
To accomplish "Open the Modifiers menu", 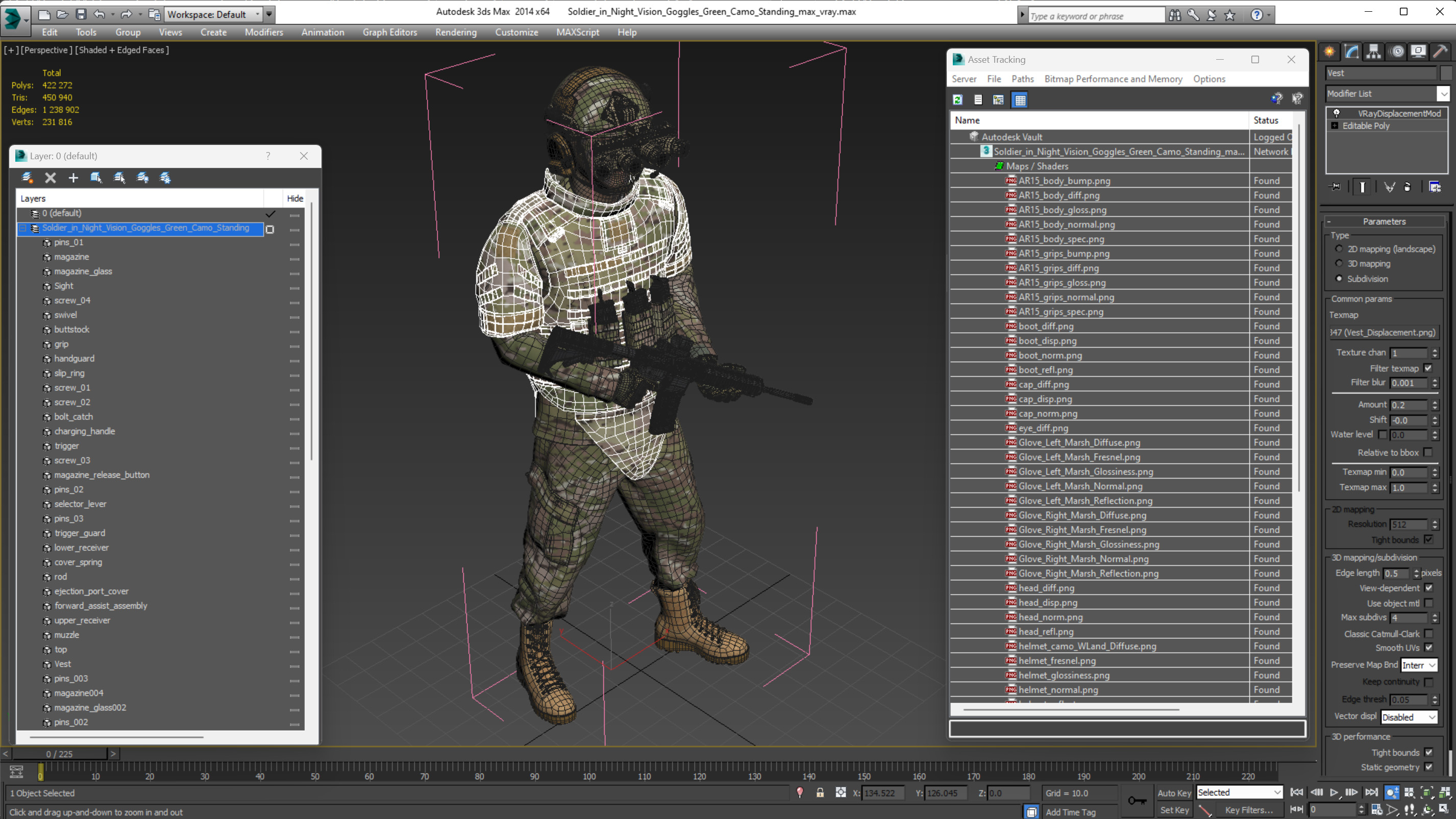I will 263,32.
